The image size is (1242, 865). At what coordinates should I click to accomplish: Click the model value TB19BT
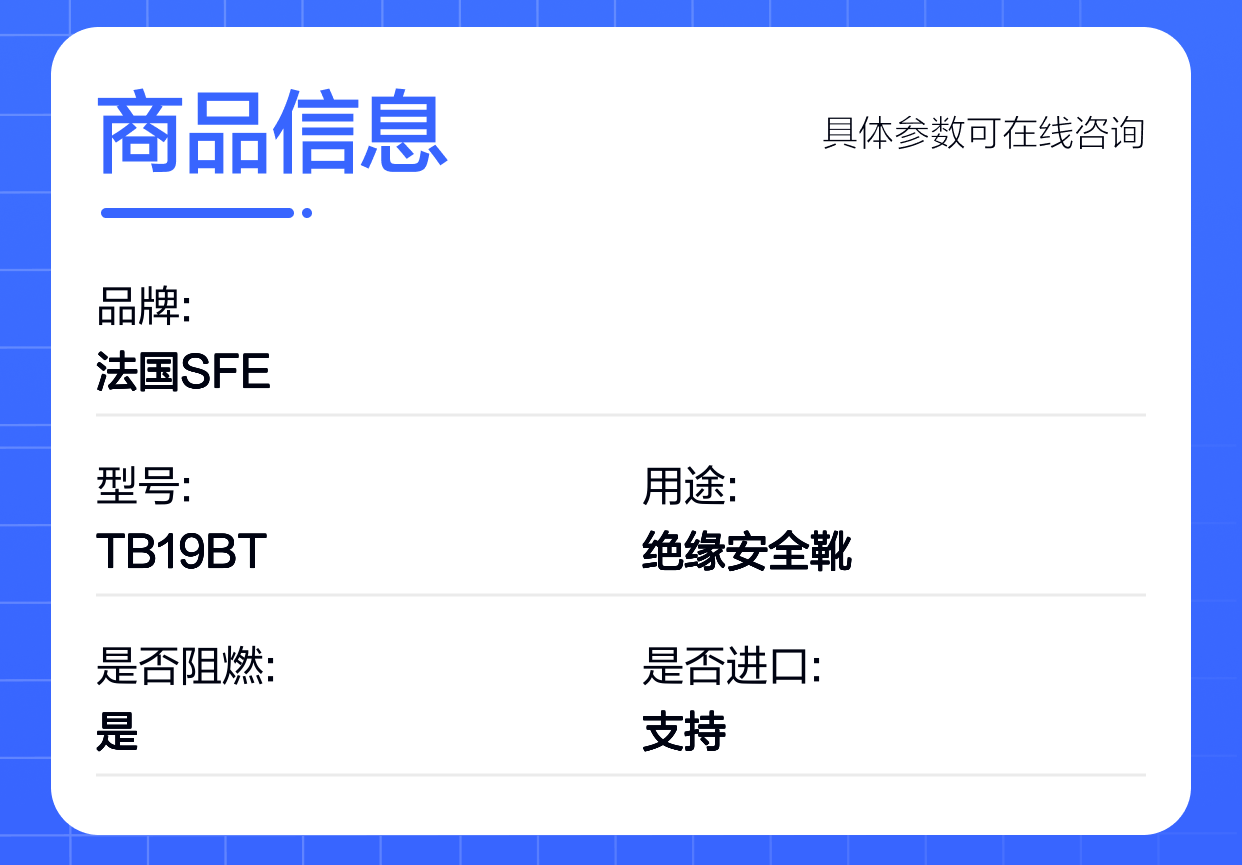[x=181, y=552]
